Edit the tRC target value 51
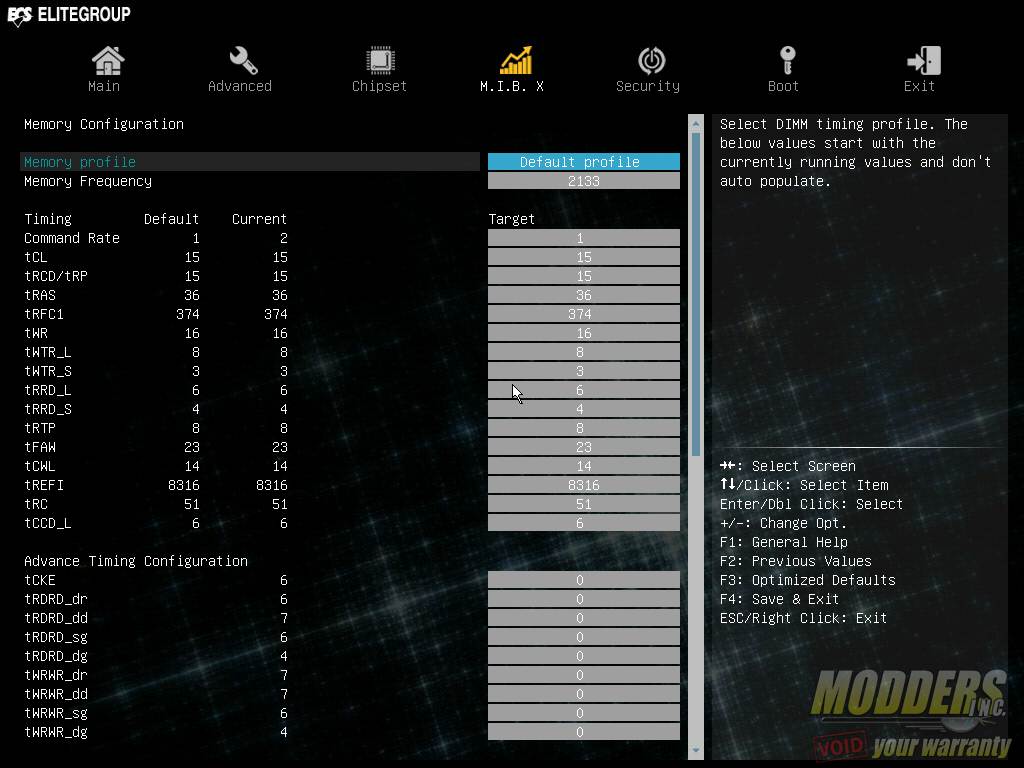The width and height of the screenshot is (1024, 768). [584, 504]
